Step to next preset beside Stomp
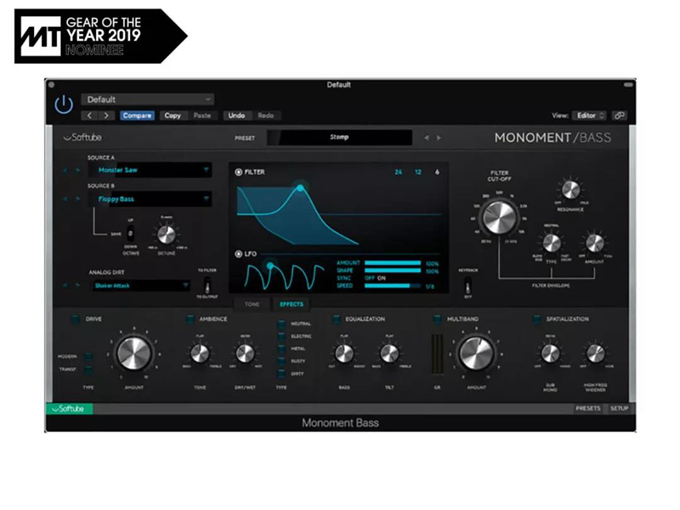680x510 pixels. click(x=439, y=138)
